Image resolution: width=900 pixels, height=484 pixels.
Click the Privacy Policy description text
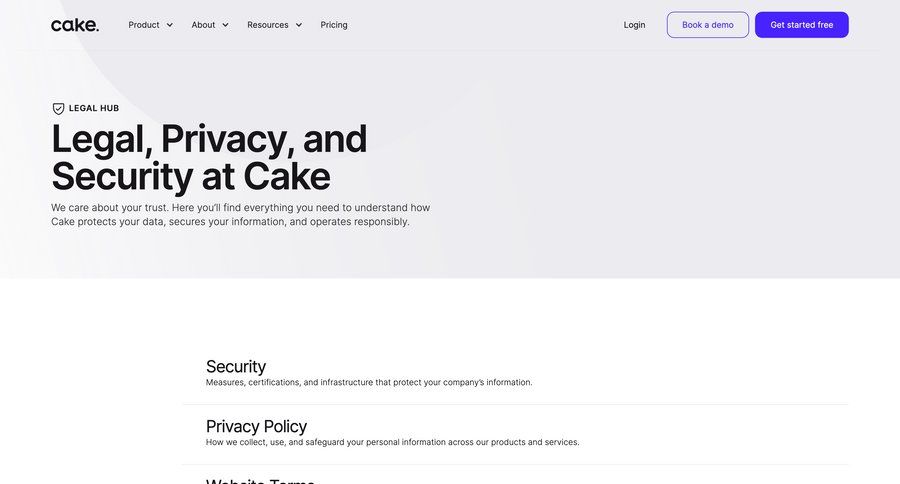[392, 442]
